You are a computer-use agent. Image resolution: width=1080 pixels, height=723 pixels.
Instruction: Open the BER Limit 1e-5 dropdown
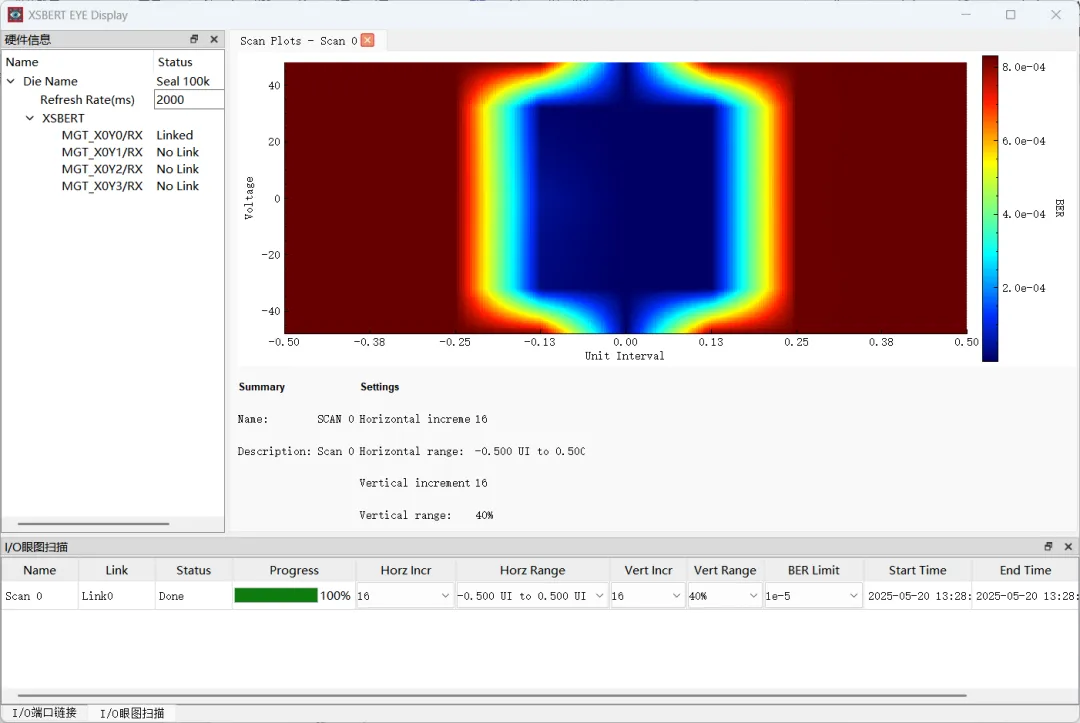tap(813, 596)
